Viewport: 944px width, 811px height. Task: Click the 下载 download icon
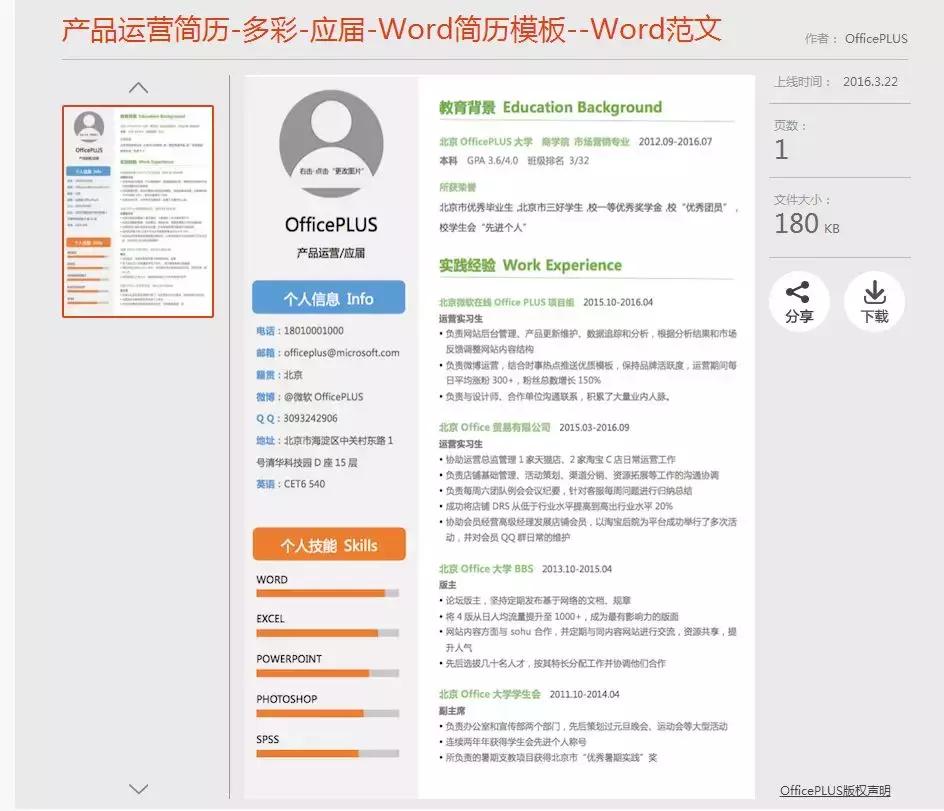coord(874,300)
